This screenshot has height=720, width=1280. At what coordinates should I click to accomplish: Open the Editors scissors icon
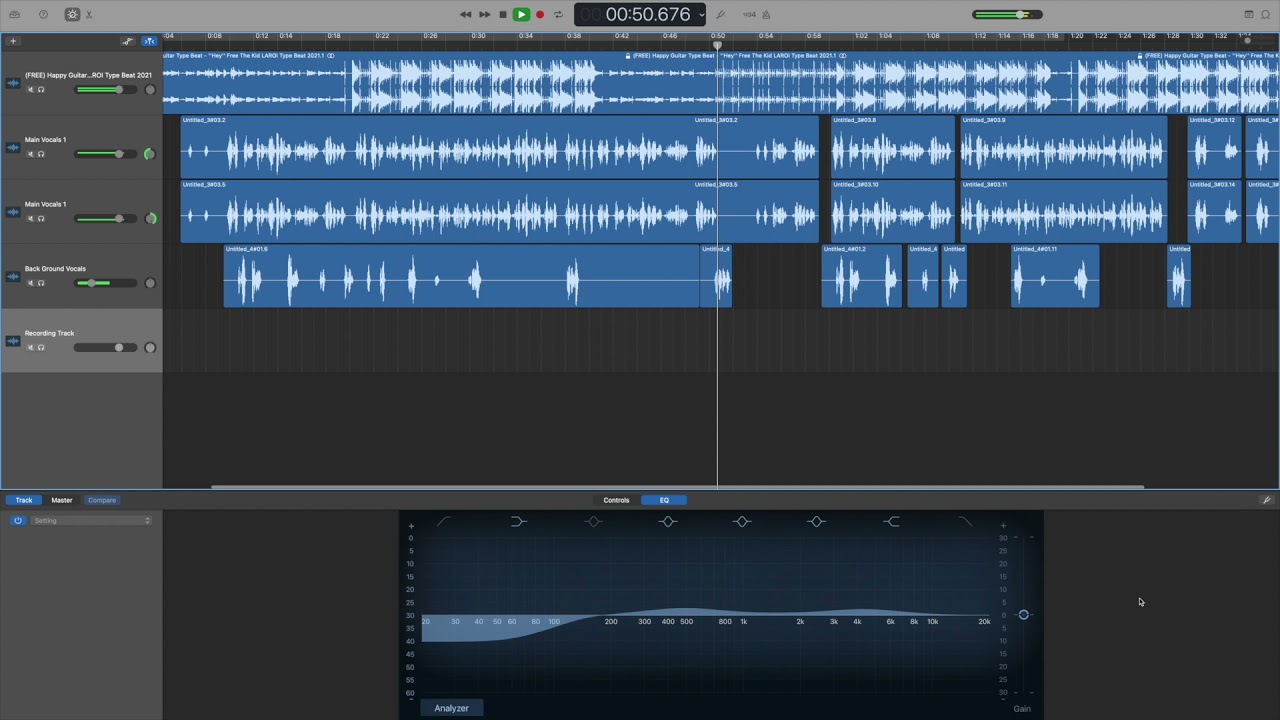click(x=89, y=14)
